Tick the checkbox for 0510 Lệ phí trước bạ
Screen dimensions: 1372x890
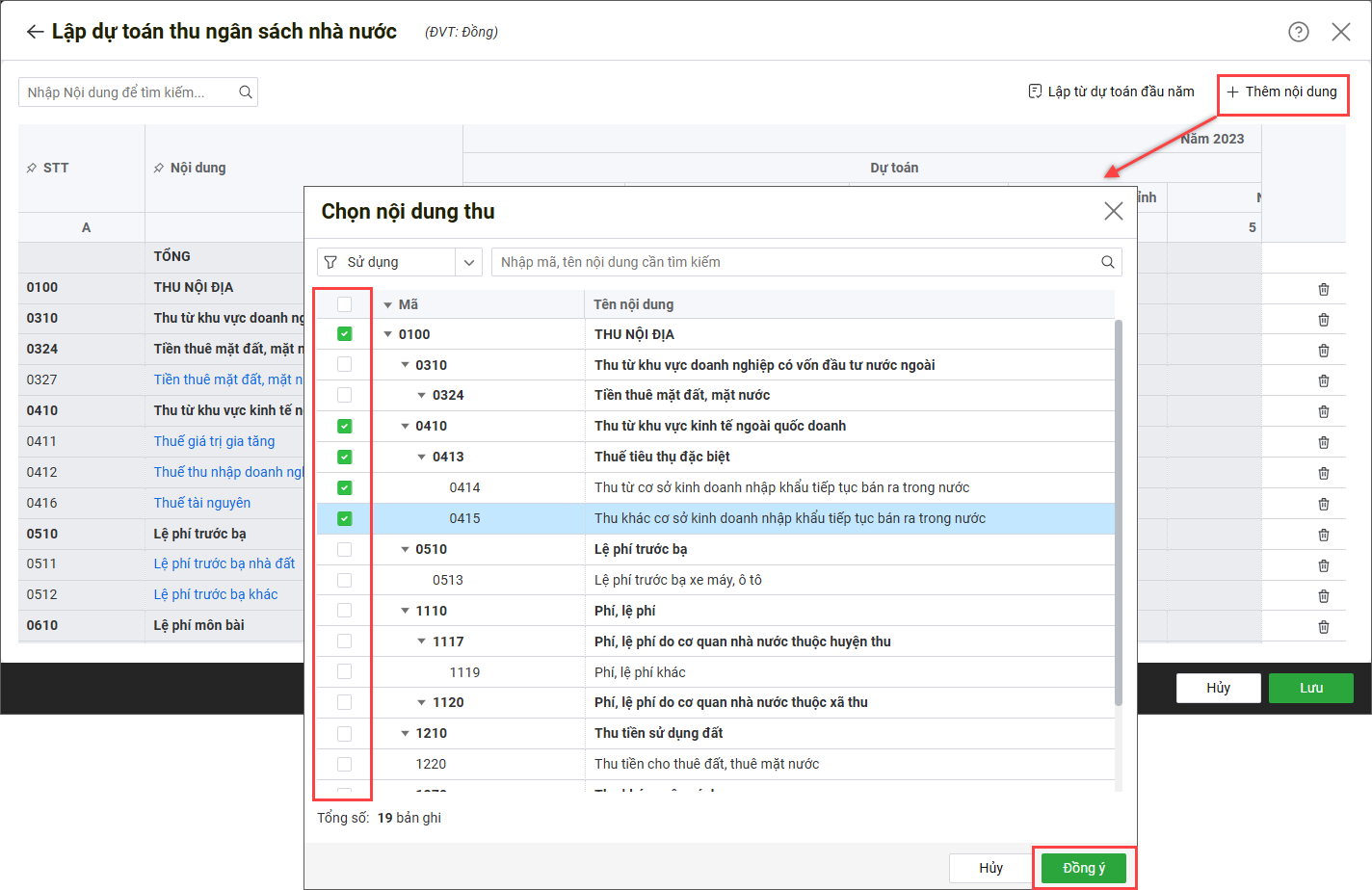344,549
